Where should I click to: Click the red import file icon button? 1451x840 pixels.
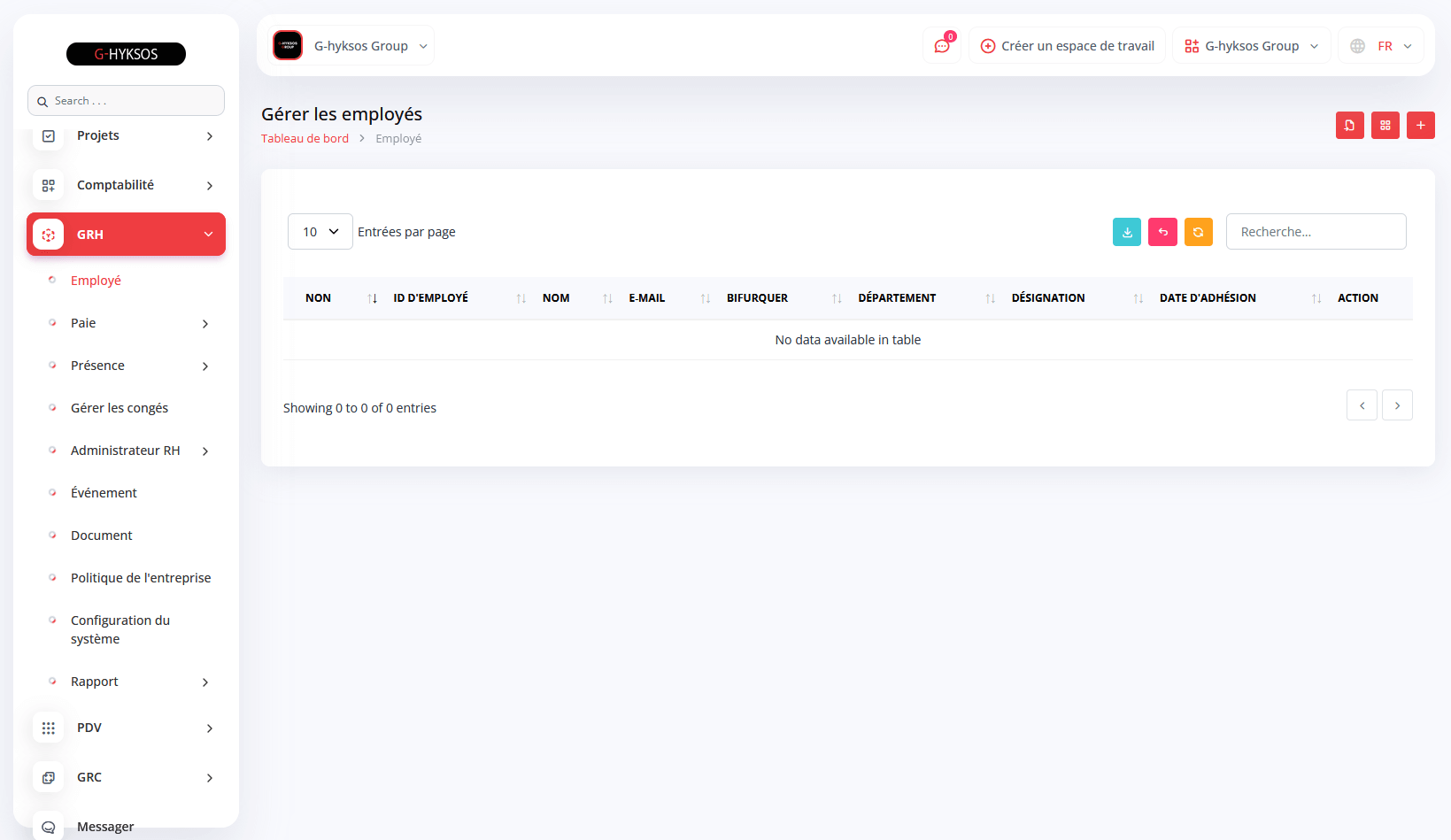[1350, 126]
